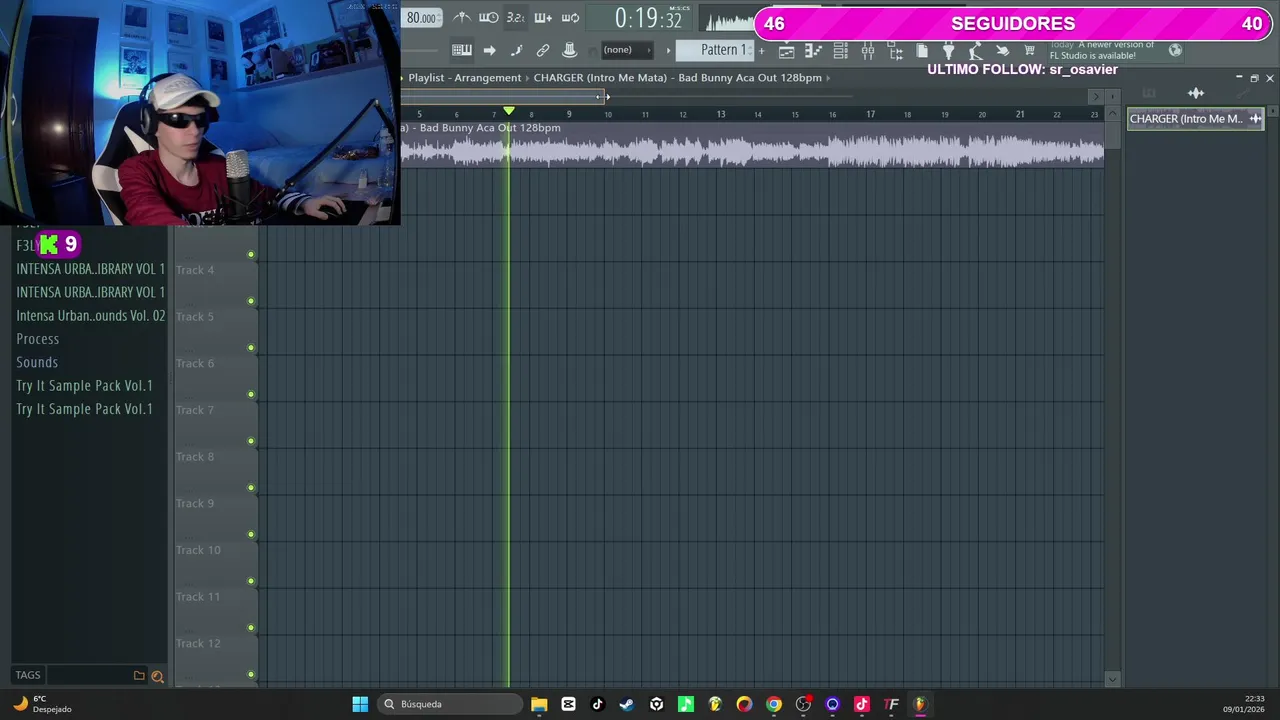Click the metronome icon in the toolbar
Screen dimensions: 1280x720
(x=461, y=18)
